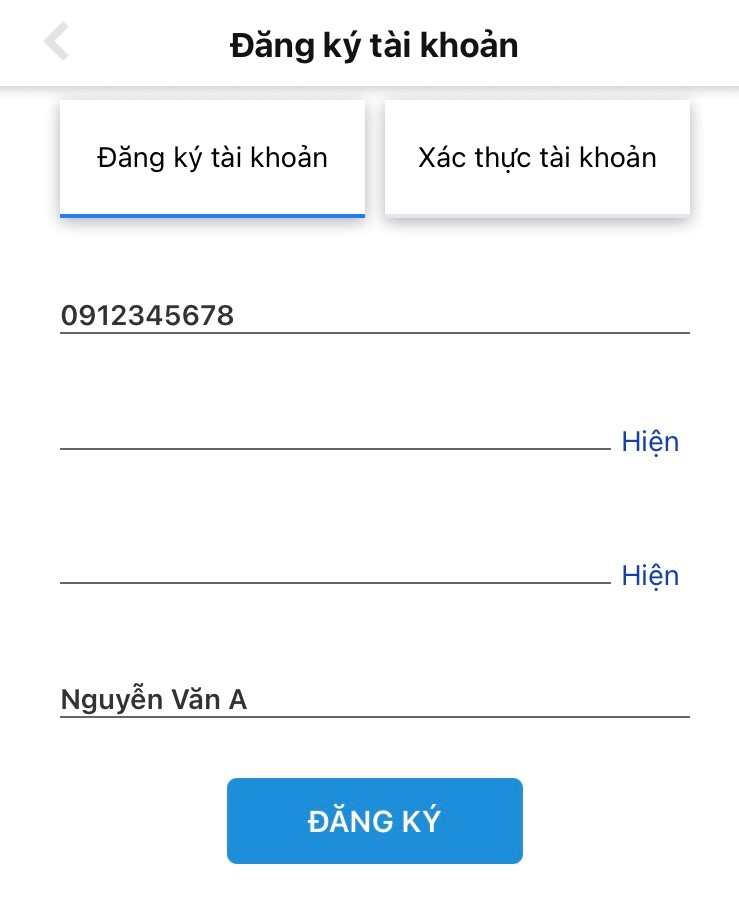Click the first empty password field
Viewport: 739px width, 914px height.
point(335,436)
